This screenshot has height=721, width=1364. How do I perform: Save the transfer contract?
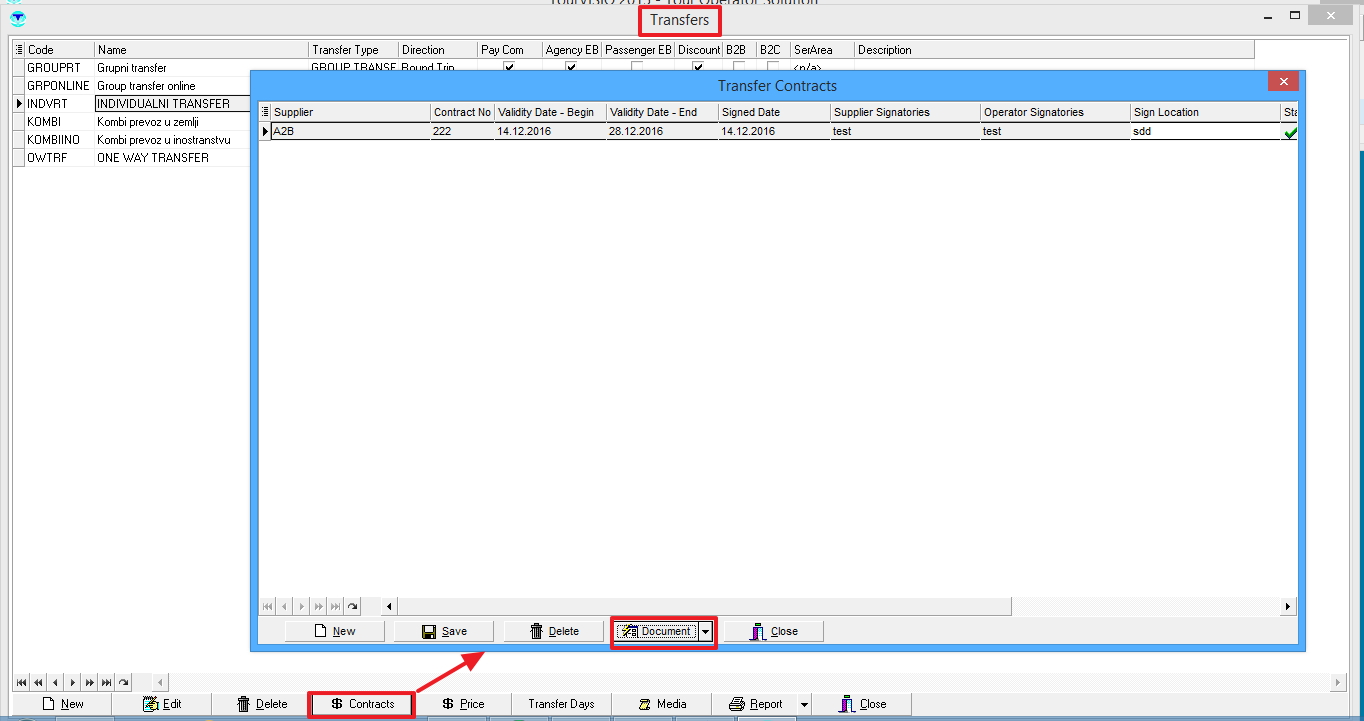coord(444,631)
